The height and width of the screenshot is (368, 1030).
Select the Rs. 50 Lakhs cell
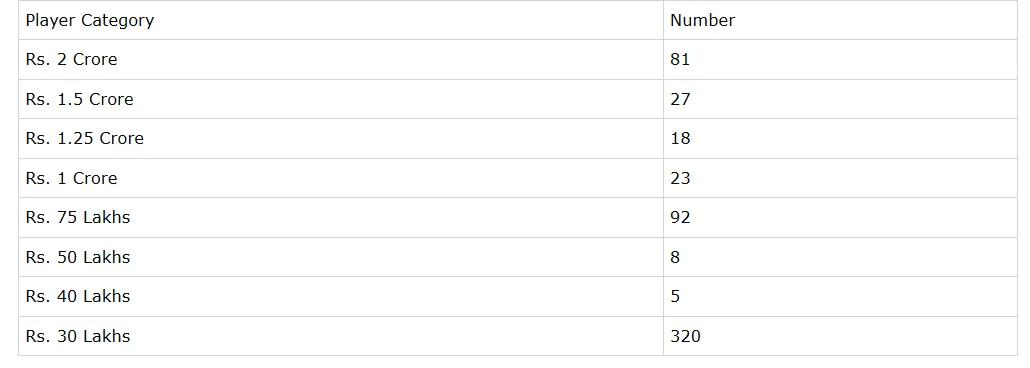(340, 257)
